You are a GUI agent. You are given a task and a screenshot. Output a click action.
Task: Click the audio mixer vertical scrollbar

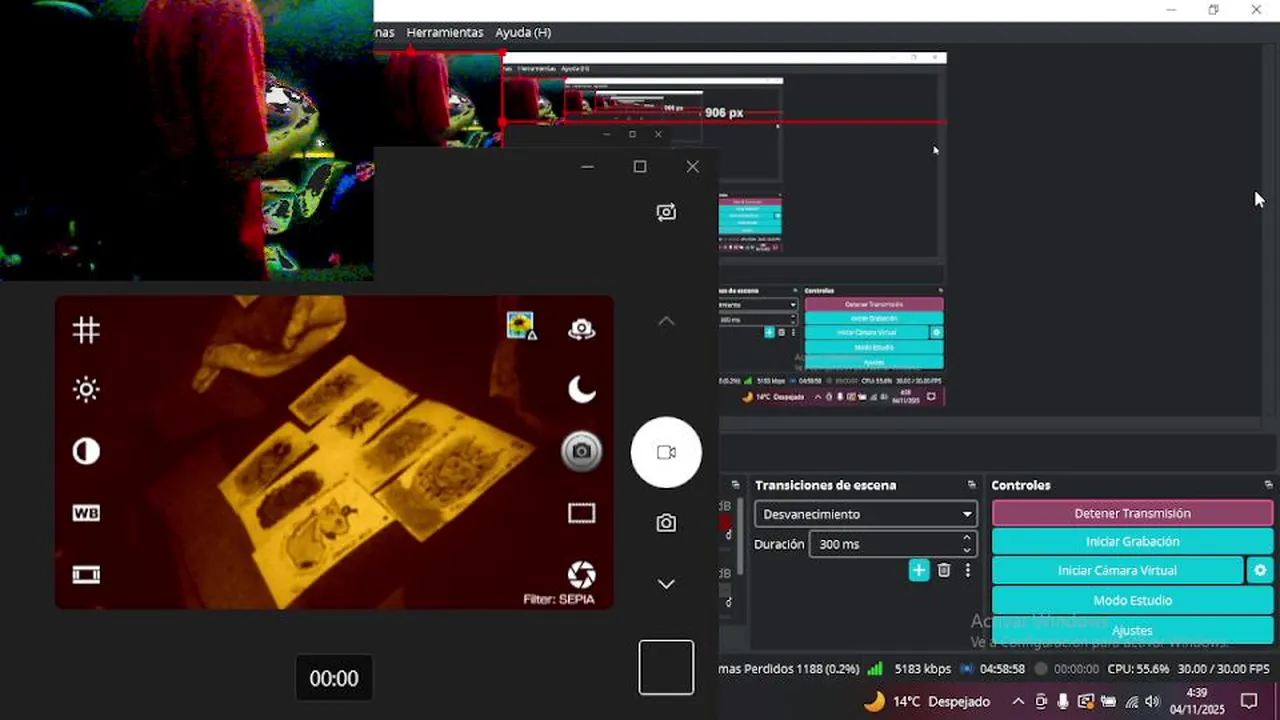[740, 535]
